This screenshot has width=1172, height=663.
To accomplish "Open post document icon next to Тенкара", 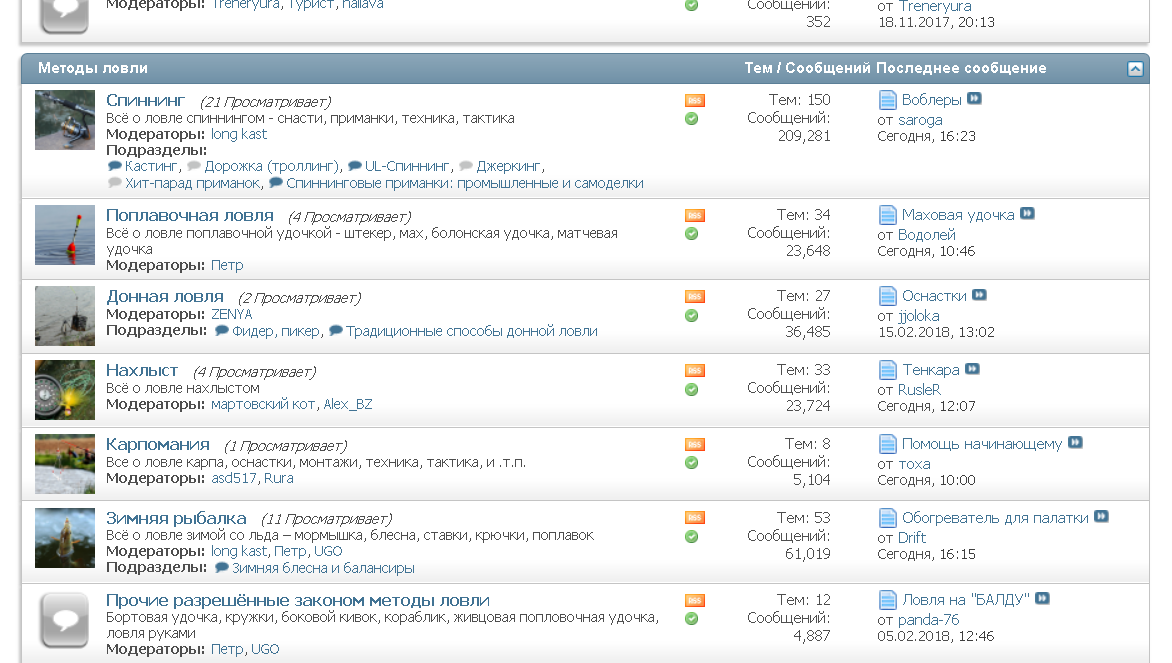I will (x=887, y=370).
